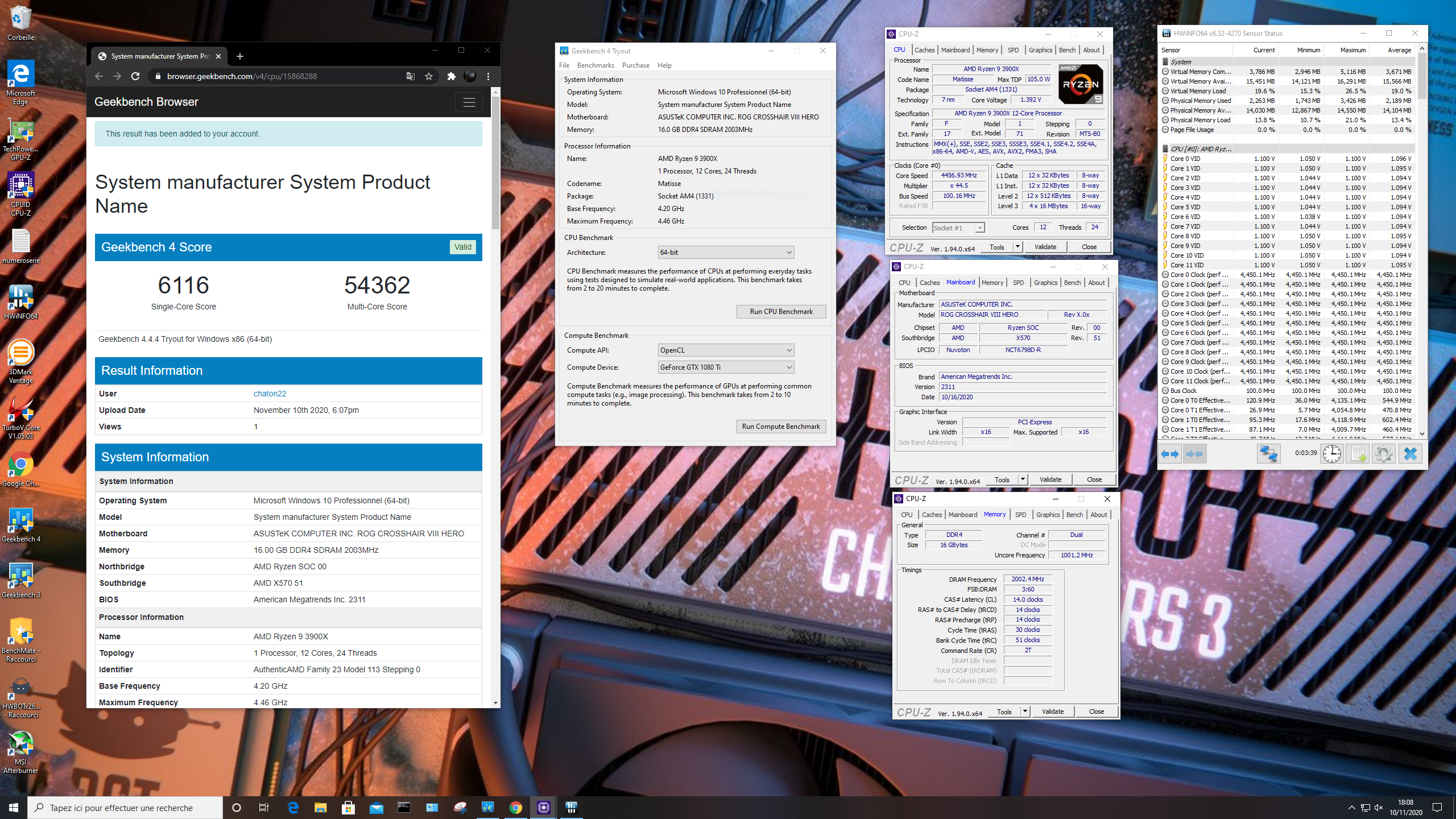The height and width of the screenshot is (819, 1456).
Task: Open Compute Device GeForce GTX 1080 Ti dropdown
Action: click(726, 367)
